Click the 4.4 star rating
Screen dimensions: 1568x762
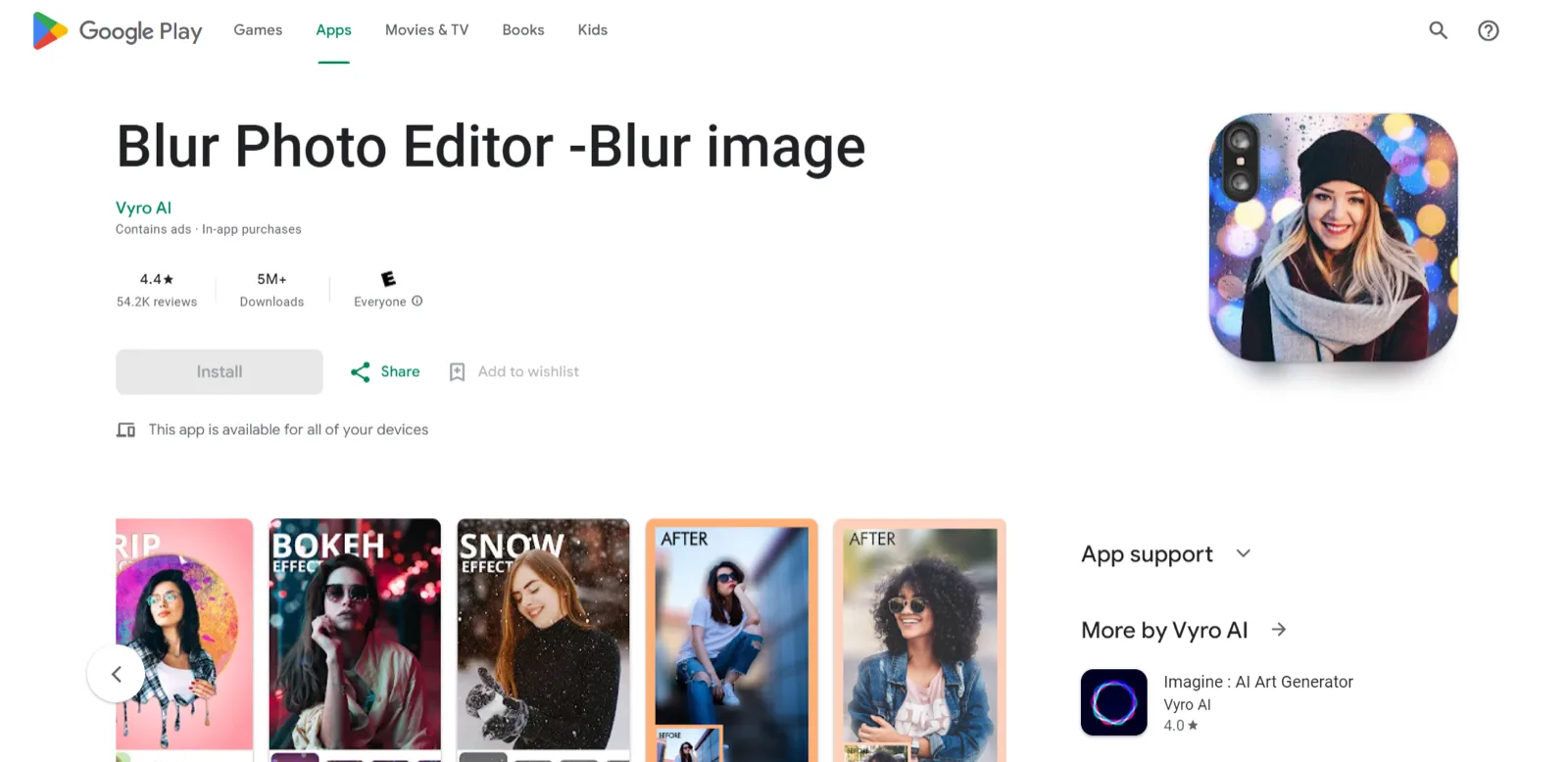(x=157, y=279)
